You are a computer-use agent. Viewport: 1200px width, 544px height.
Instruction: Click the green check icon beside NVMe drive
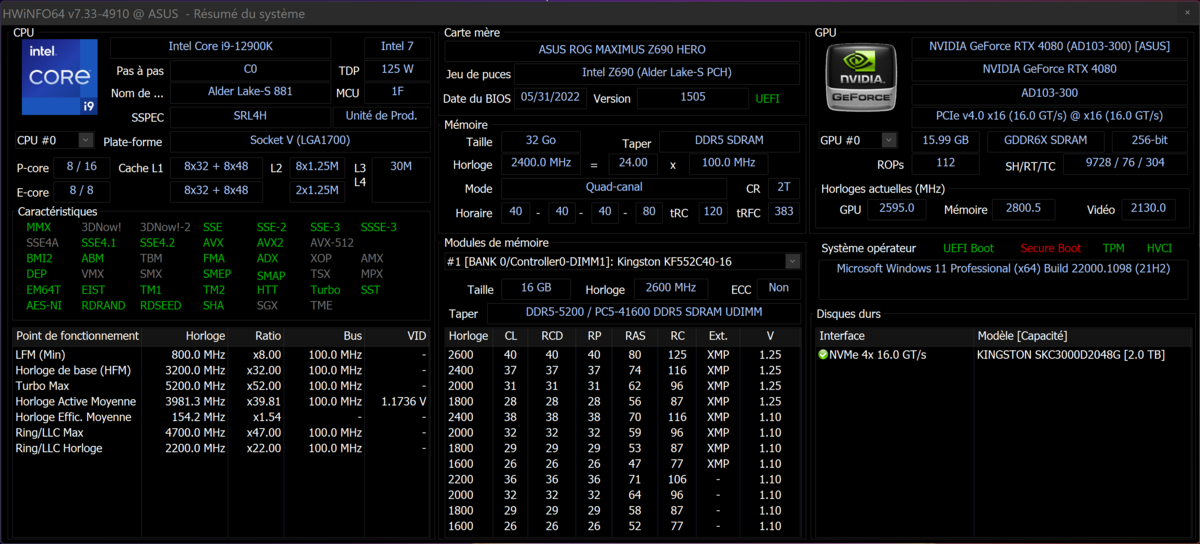(823, 355)
